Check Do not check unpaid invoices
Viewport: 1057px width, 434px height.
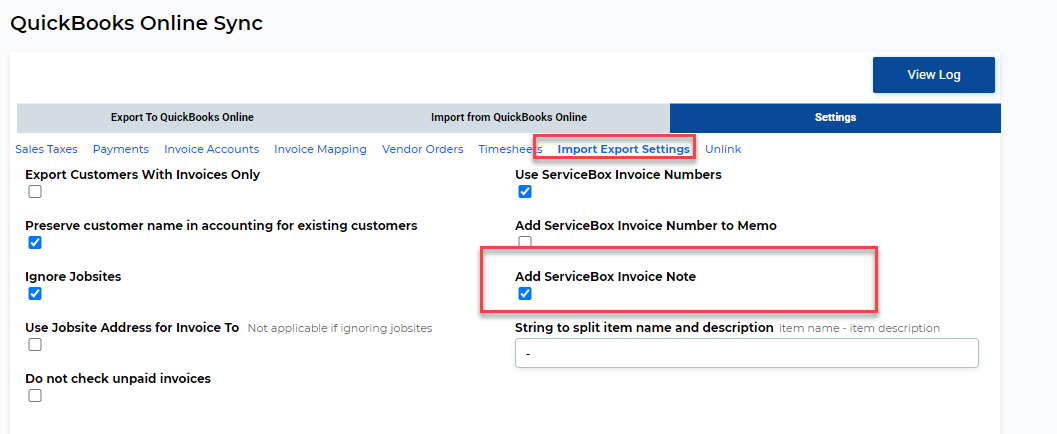35,396
